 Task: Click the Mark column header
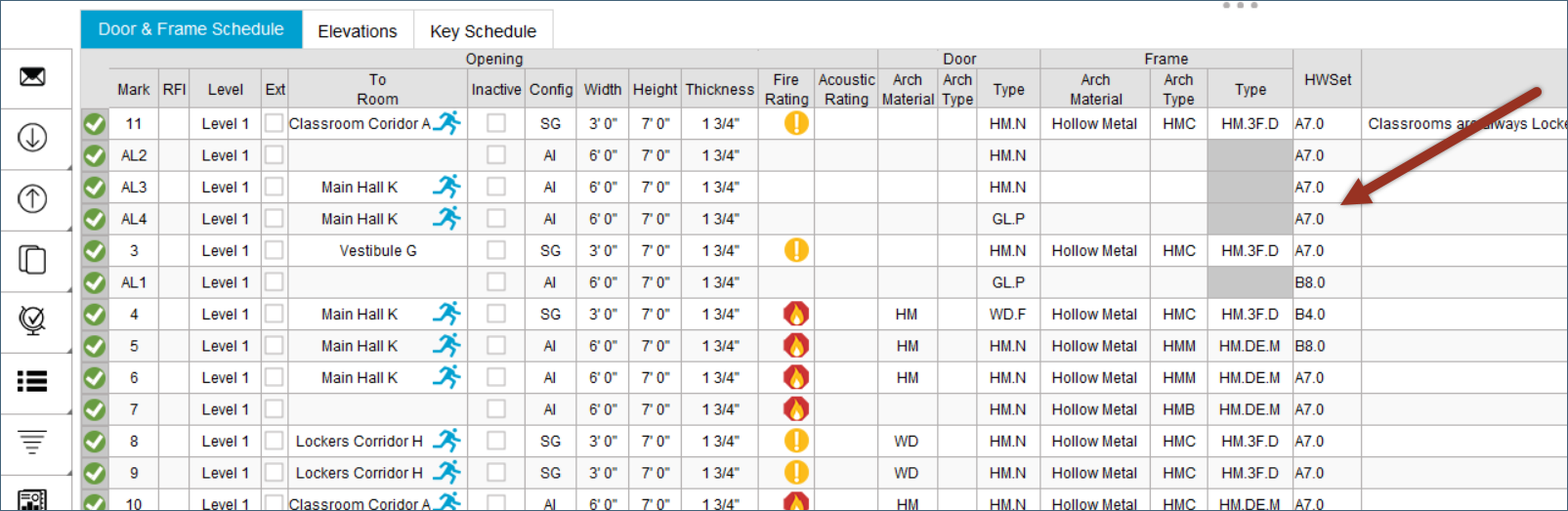coord(134,90)
